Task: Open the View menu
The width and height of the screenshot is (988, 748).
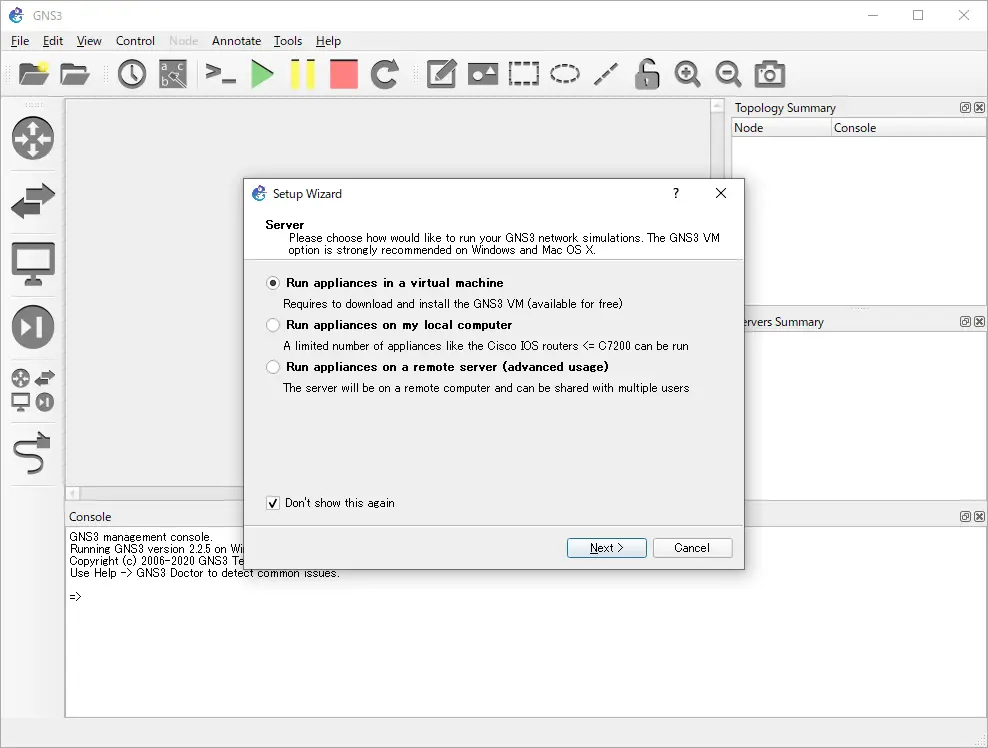Action: pos(89,41)
